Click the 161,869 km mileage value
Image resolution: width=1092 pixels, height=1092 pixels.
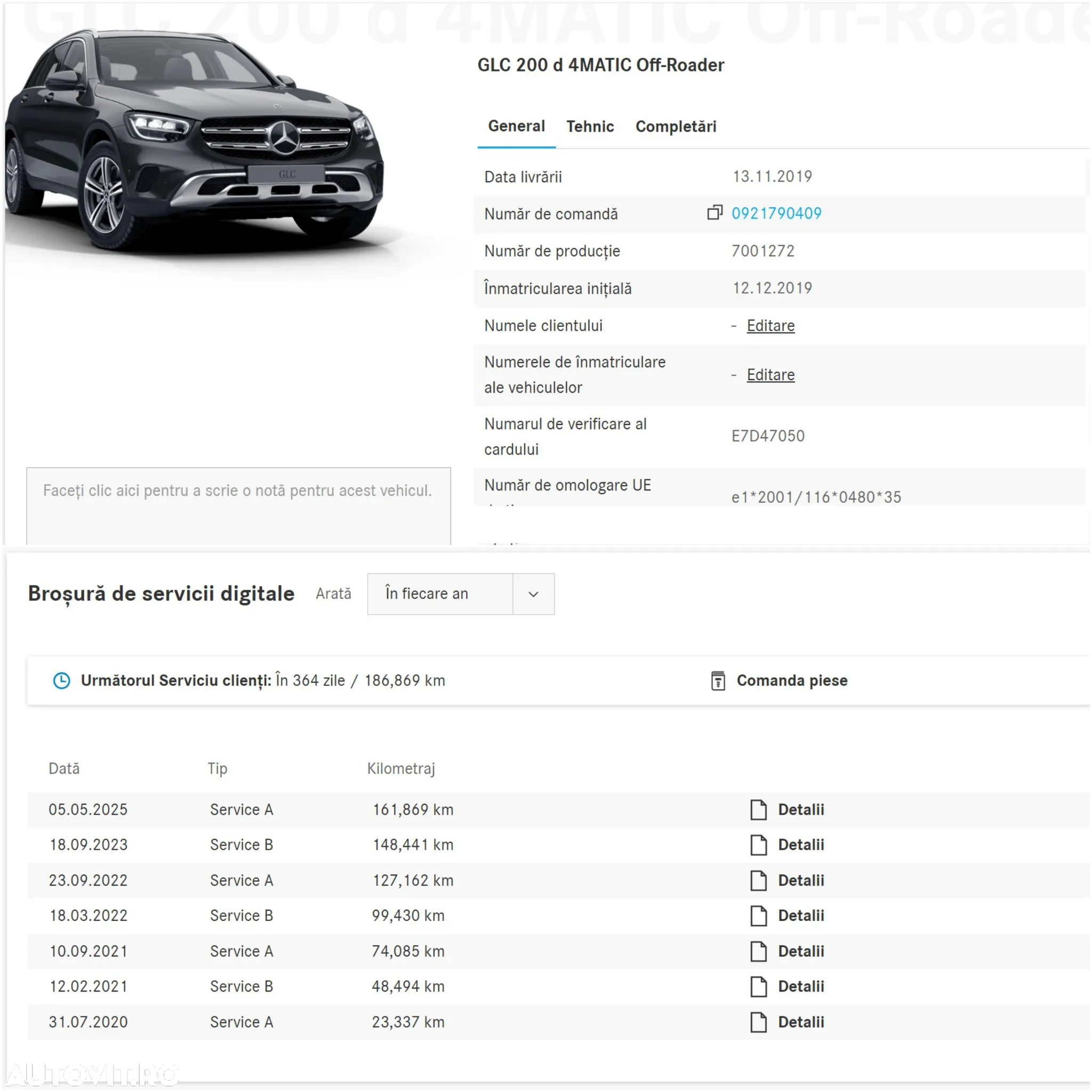pyautogui.click(x=413, y=809)
